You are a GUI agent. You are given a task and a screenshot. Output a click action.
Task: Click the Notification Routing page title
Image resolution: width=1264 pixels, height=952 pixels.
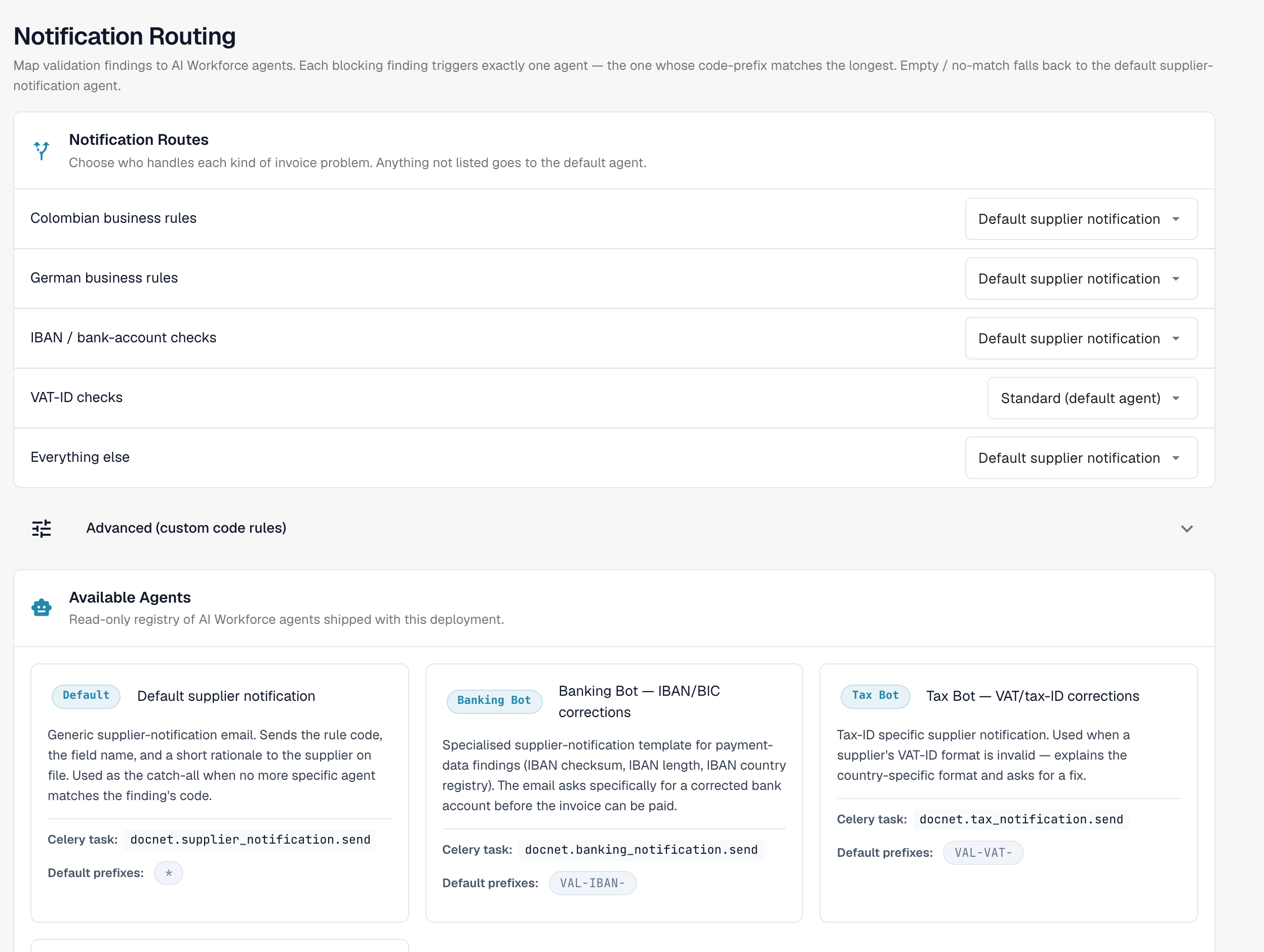point(125,36)
